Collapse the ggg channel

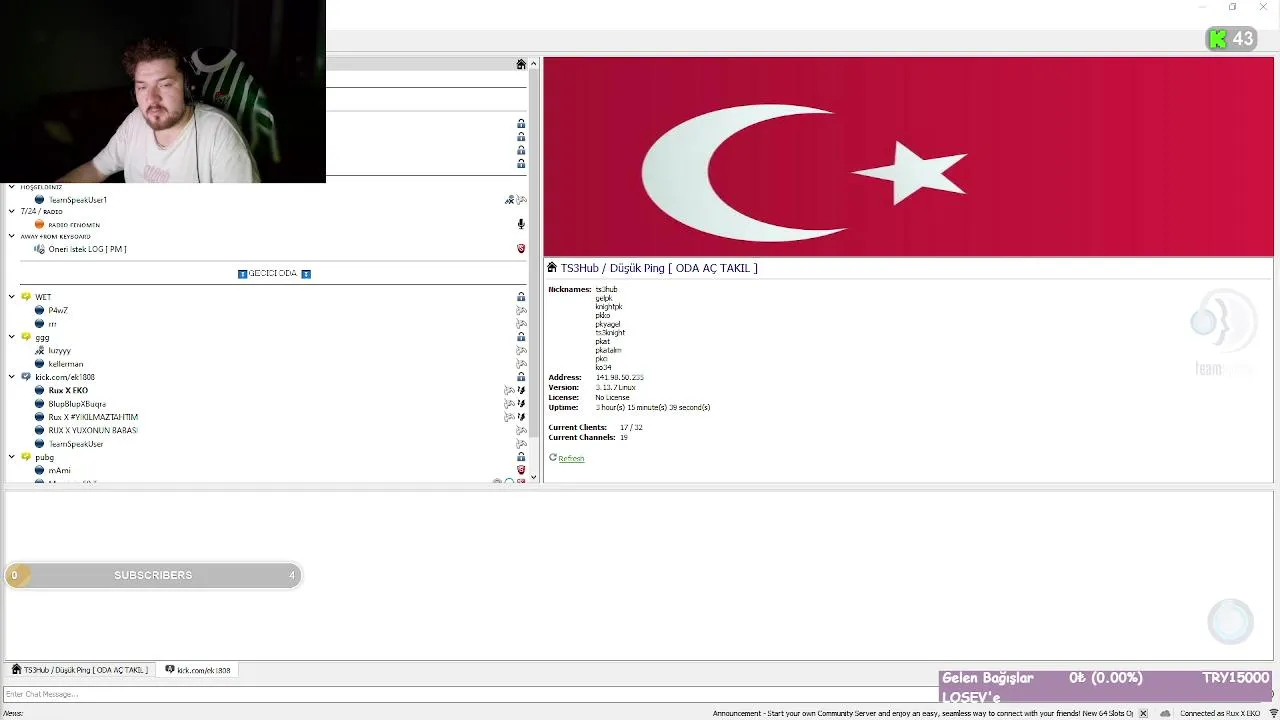[12, 337]
